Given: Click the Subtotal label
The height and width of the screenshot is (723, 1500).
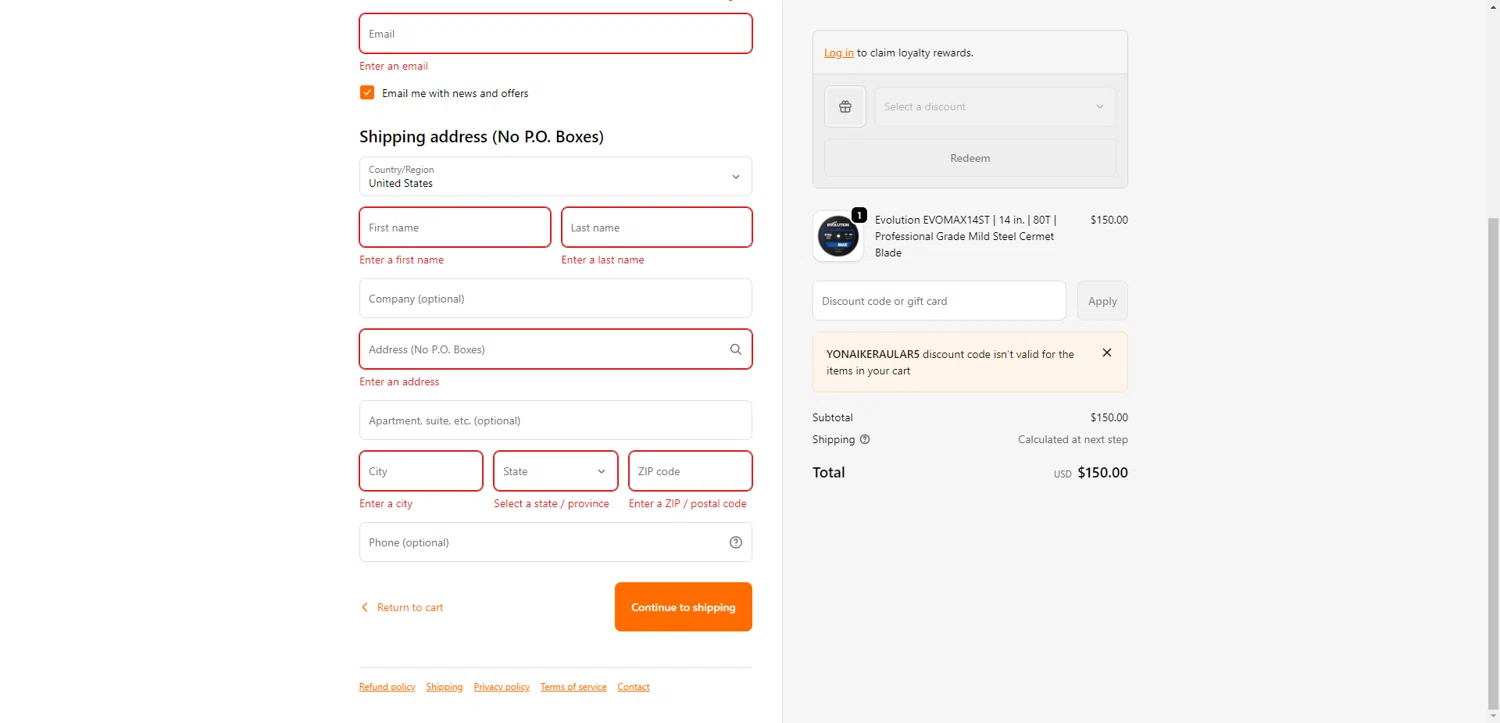Looking at the screenshot, I should (833, 418).
